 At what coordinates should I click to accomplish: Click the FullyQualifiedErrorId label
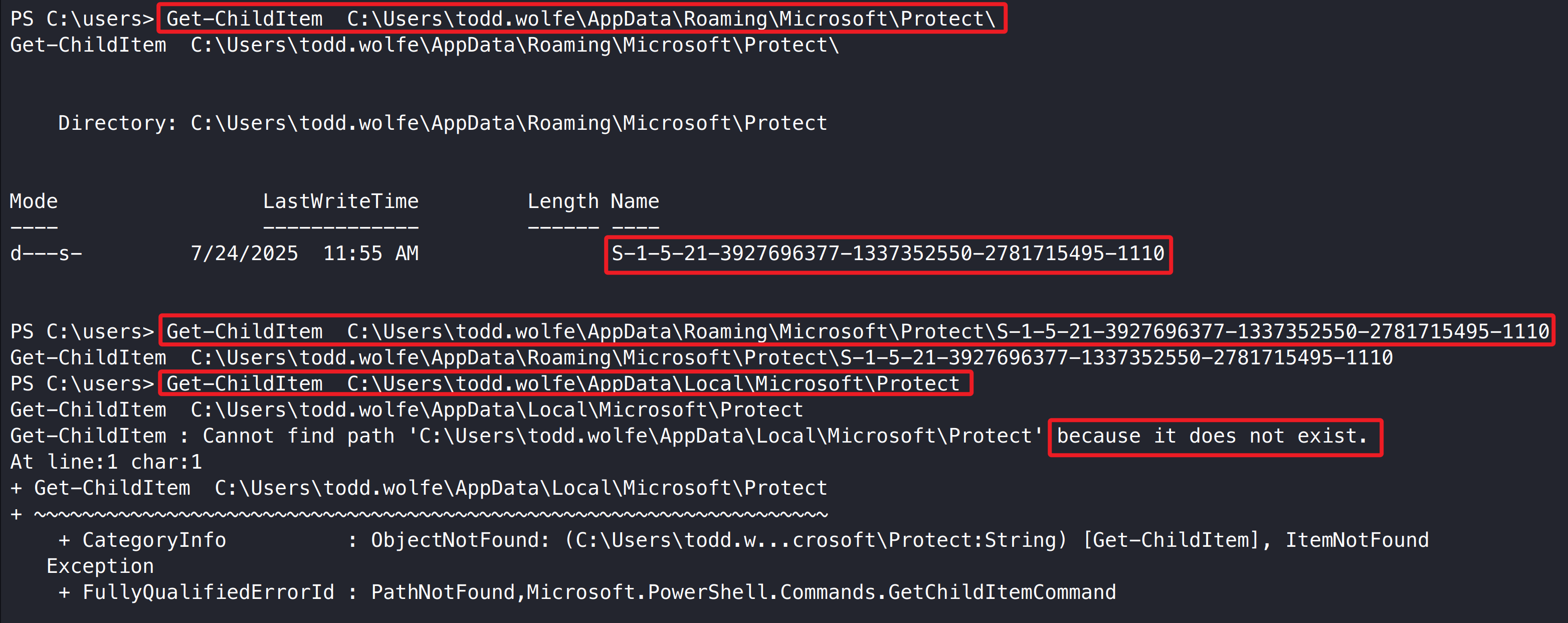[208, 592]
